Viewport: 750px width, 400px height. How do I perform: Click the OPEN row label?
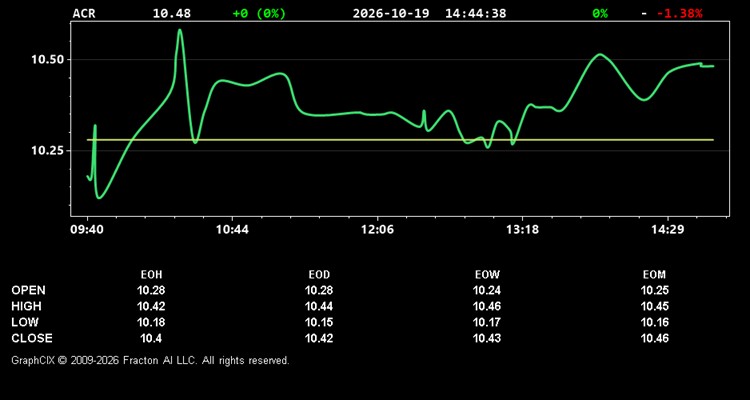pyautogui.click(x=28, y=290)
